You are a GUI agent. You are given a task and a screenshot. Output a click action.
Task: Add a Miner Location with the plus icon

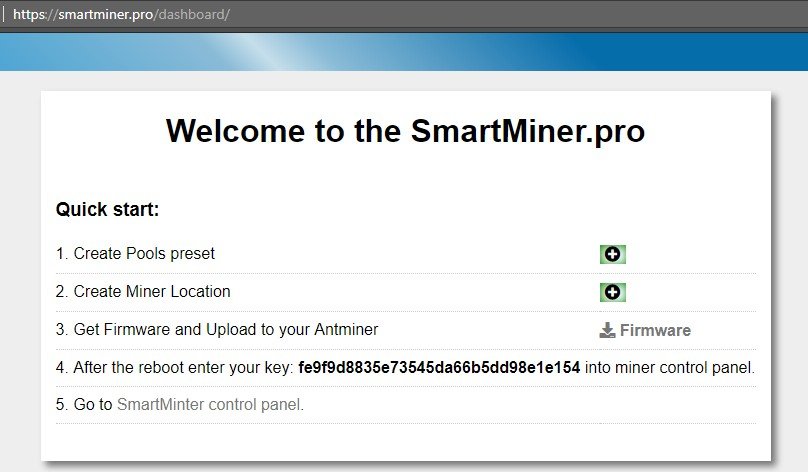(x=613, y=292)
